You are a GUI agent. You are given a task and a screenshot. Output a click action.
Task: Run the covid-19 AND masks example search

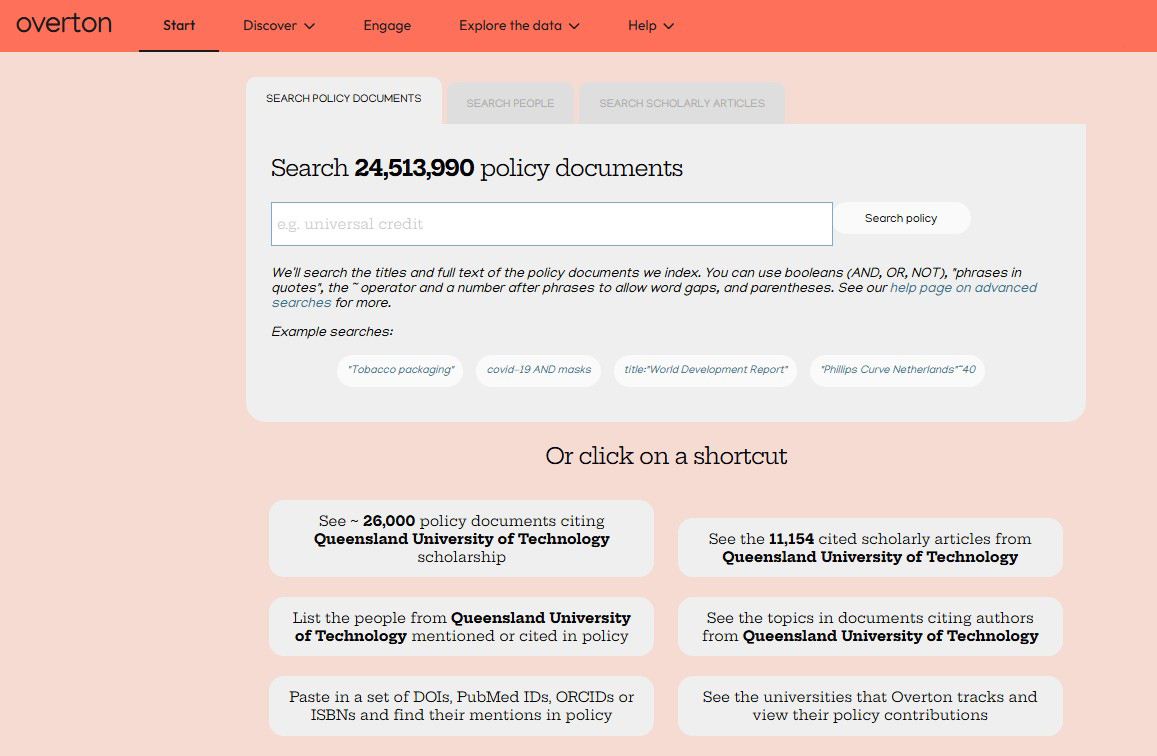click(538, 370)
